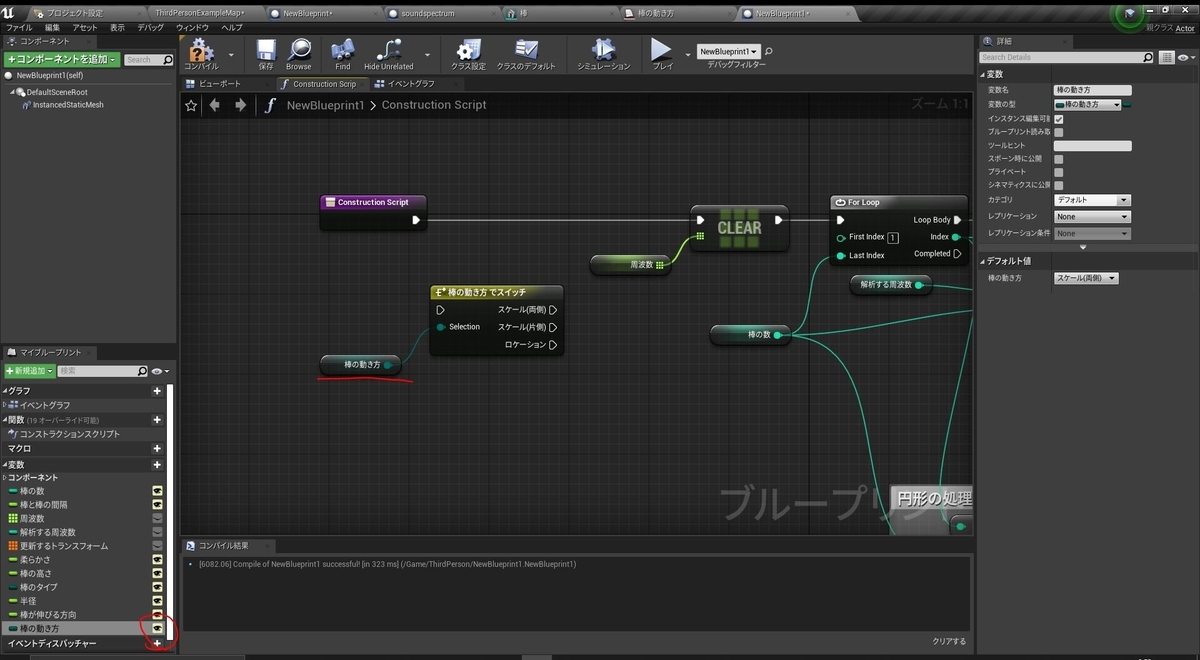Image resolution: width=1200 pixels, height=660 pixels.
Task: Open Browse to locate asset
Action: pyautogui.click(x=298, y=53)
